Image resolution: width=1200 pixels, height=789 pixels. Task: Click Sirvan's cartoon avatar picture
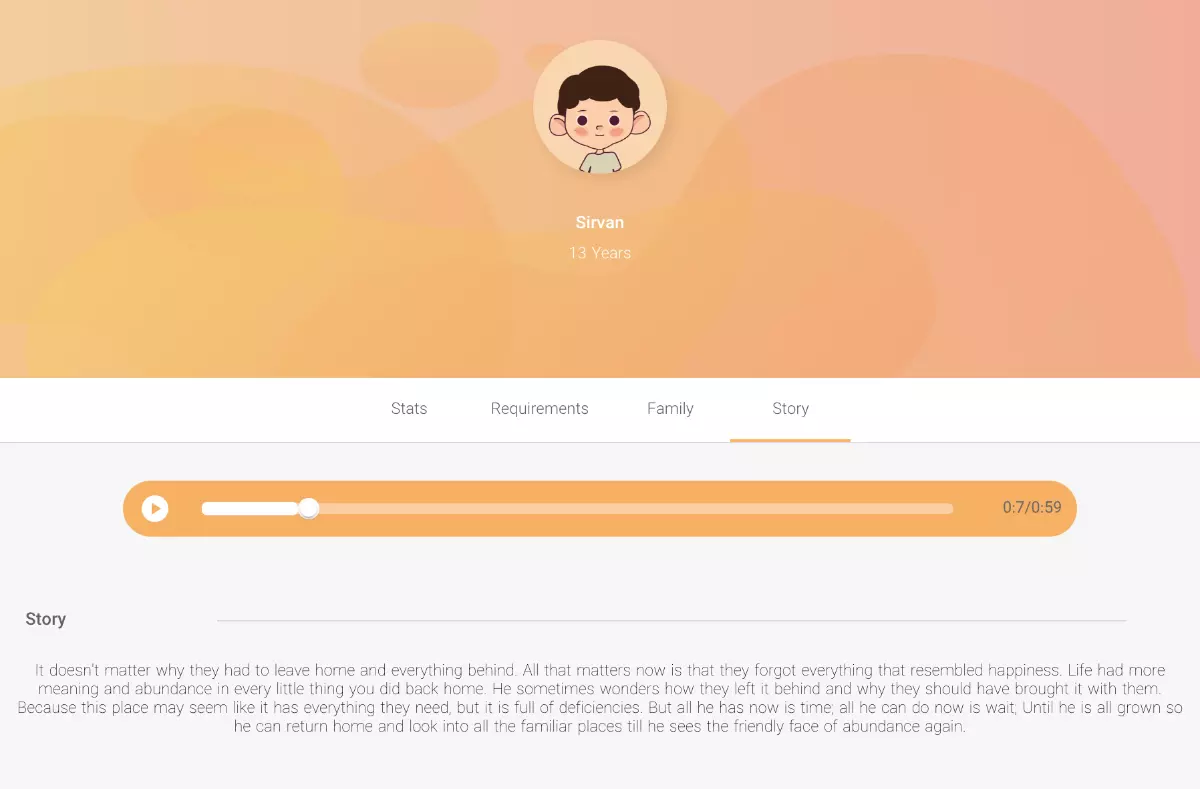pos(600,107)
